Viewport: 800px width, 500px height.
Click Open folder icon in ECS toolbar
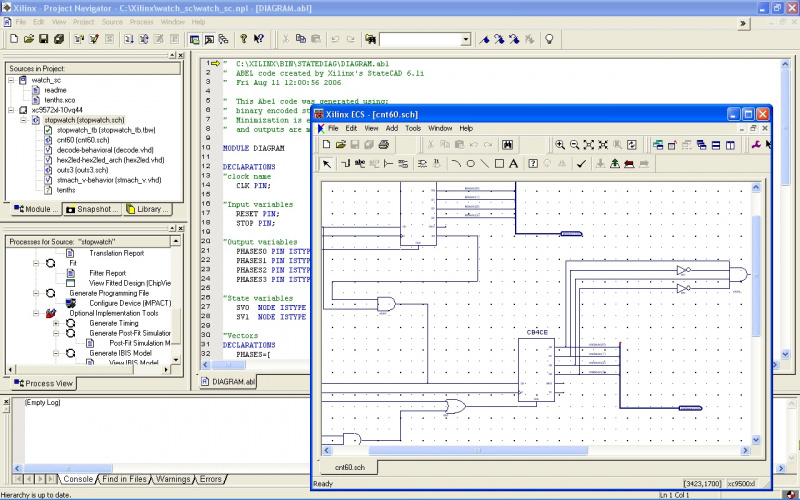pos(341,145)
